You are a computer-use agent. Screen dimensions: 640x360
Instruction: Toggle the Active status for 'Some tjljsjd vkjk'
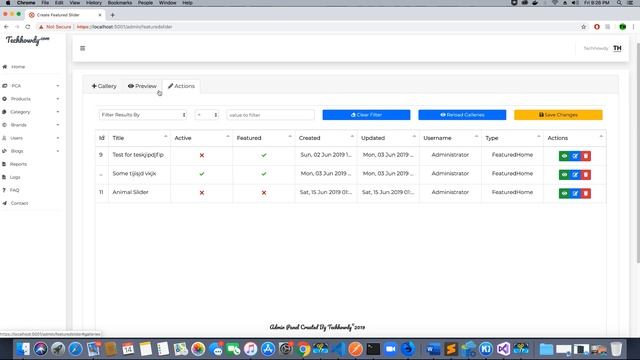(x=202, y=174)
